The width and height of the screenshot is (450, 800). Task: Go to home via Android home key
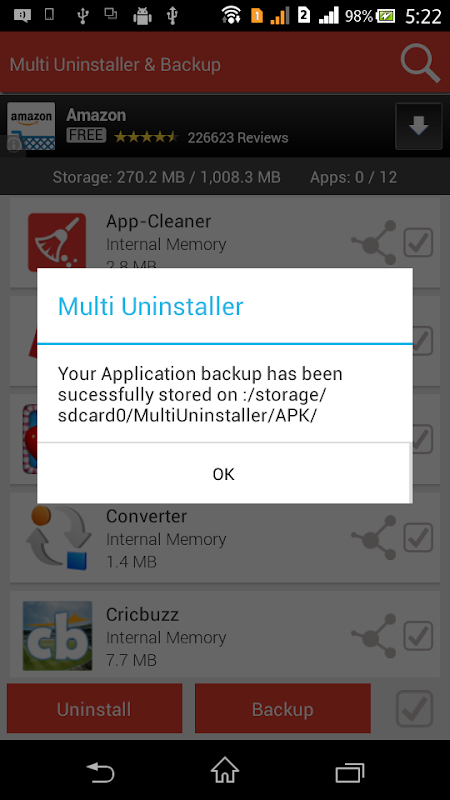225,770
